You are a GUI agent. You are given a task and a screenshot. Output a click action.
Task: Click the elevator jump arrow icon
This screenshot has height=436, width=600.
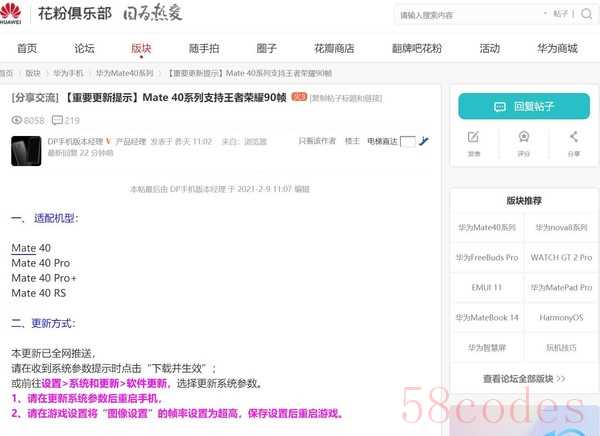[x=424, y=141]
